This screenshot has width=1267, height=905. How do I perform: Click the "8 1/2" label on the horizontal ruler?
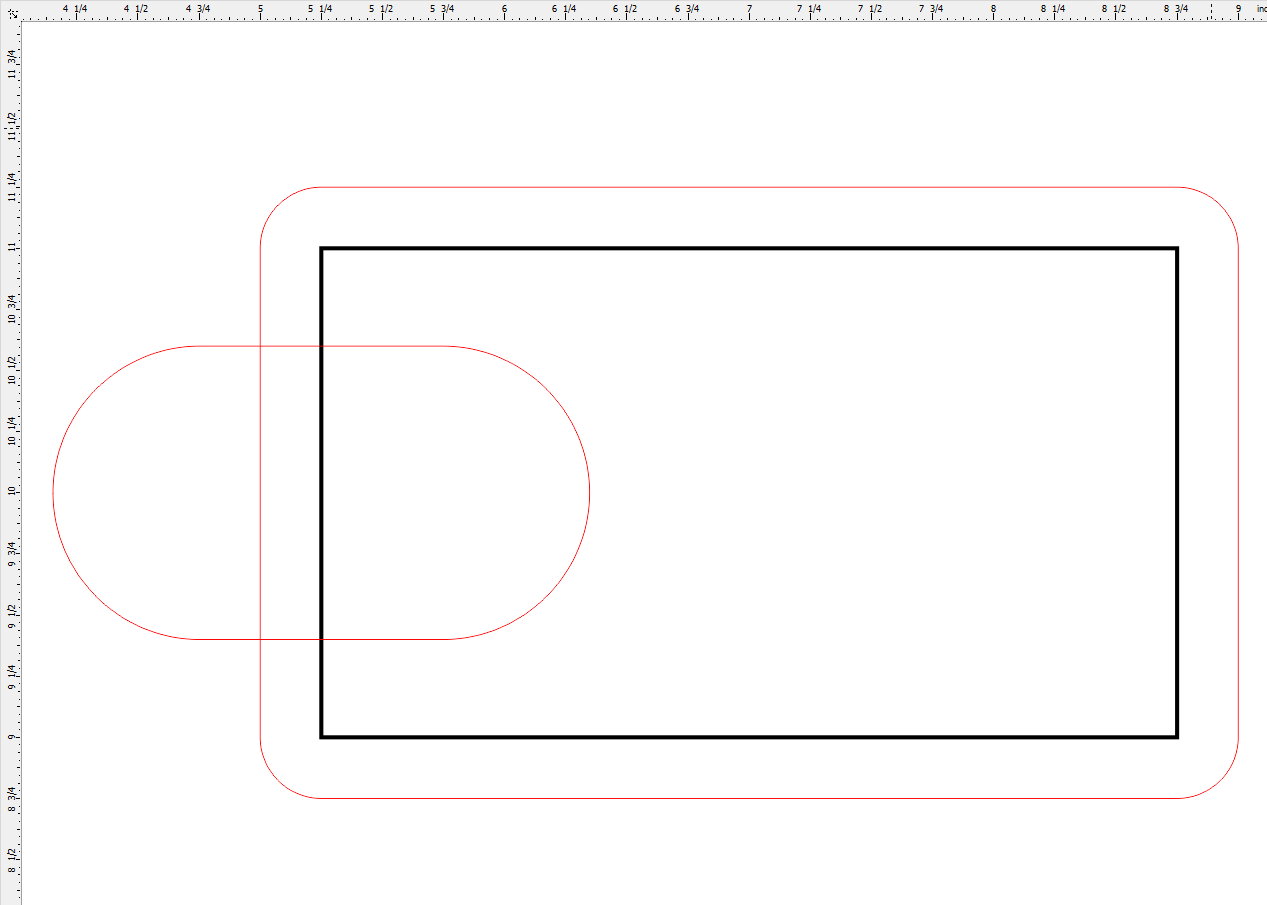pyautogui.click(x=1113, y=8)
